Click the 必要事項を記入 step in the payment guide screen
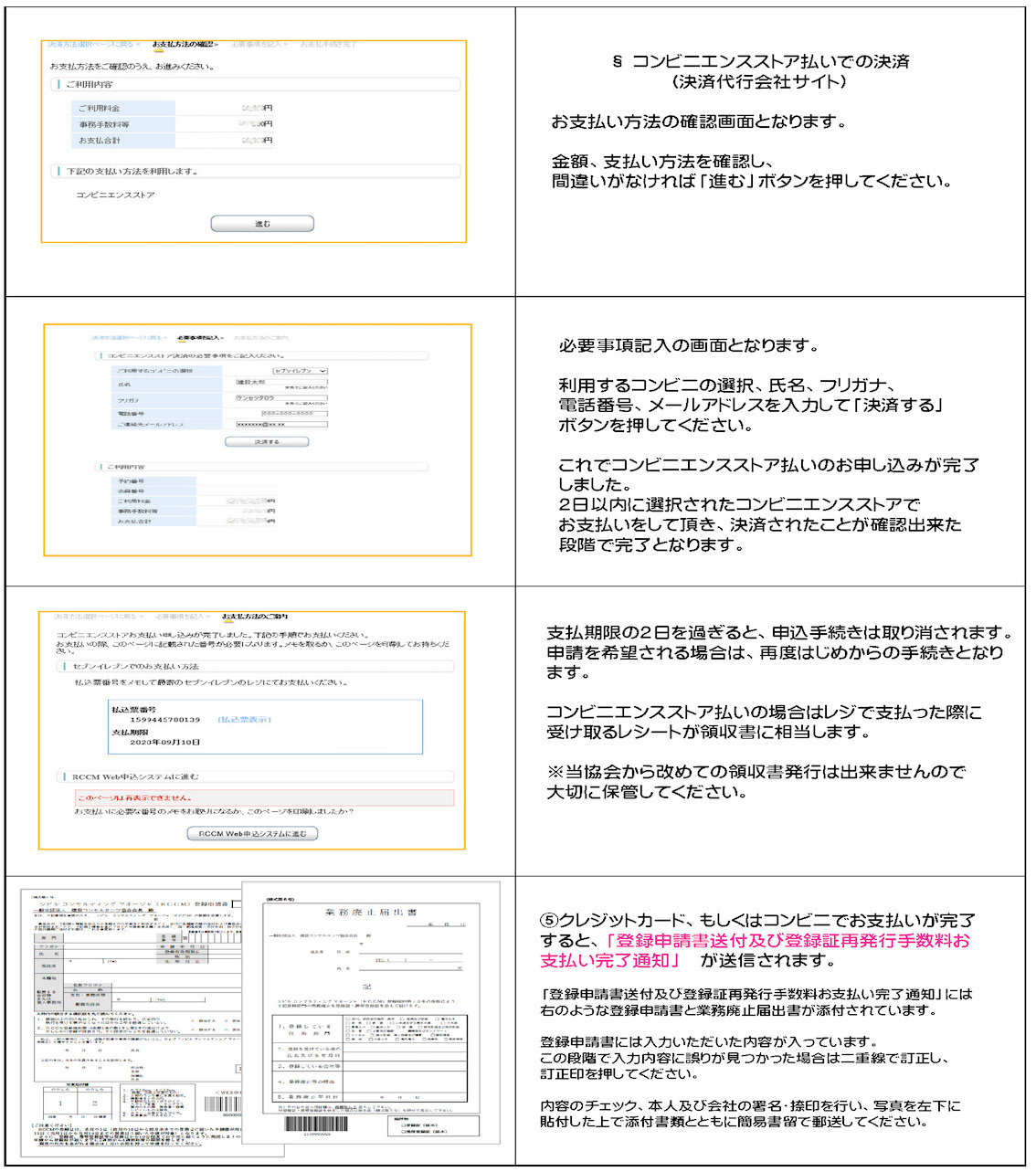Image resolution: width=1036 pixels, height=1172 pixels. 183,617
